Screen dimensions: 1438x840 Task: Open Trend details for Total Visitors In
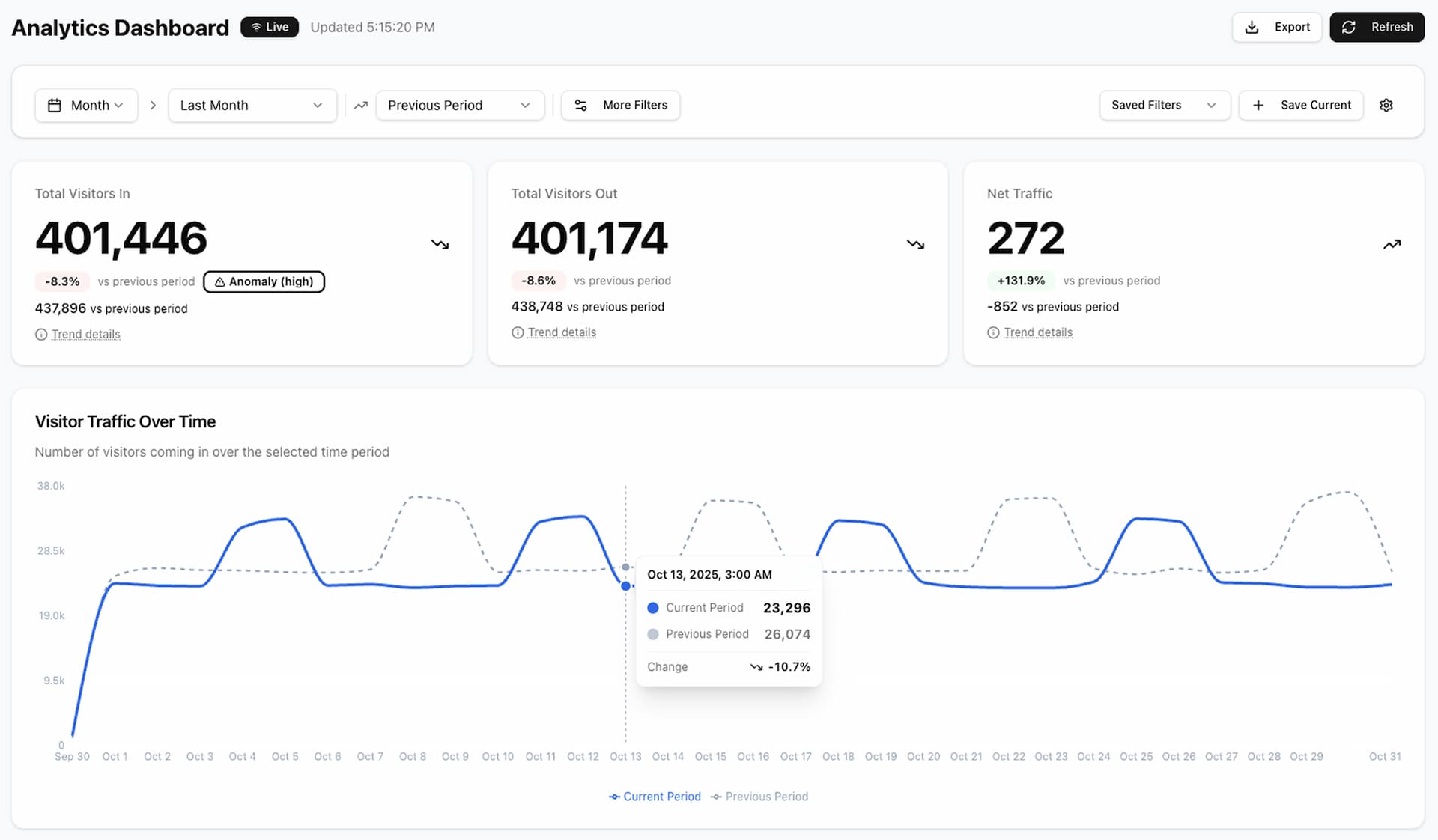click(x=85, y=334)
